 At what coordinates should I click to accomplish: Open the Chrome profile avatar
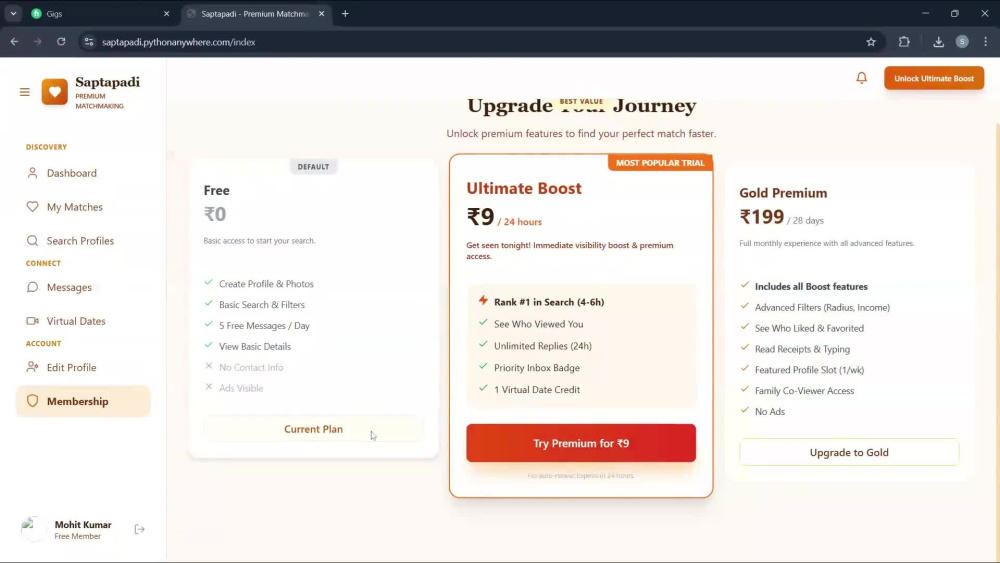pyautogui.click(x=962, y=42)
